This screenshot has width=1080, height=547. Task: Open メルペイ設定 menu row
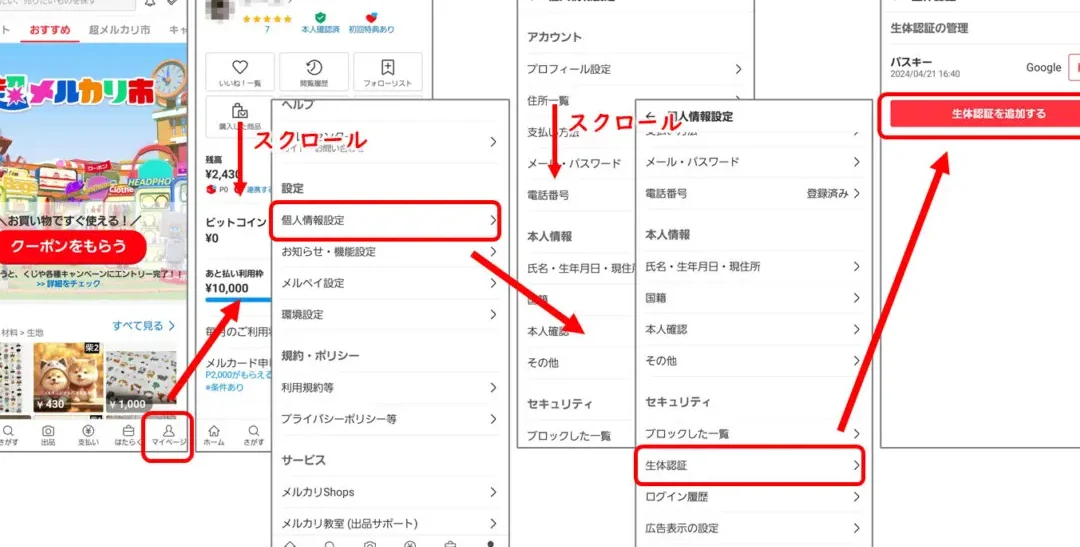coord(389,283)
